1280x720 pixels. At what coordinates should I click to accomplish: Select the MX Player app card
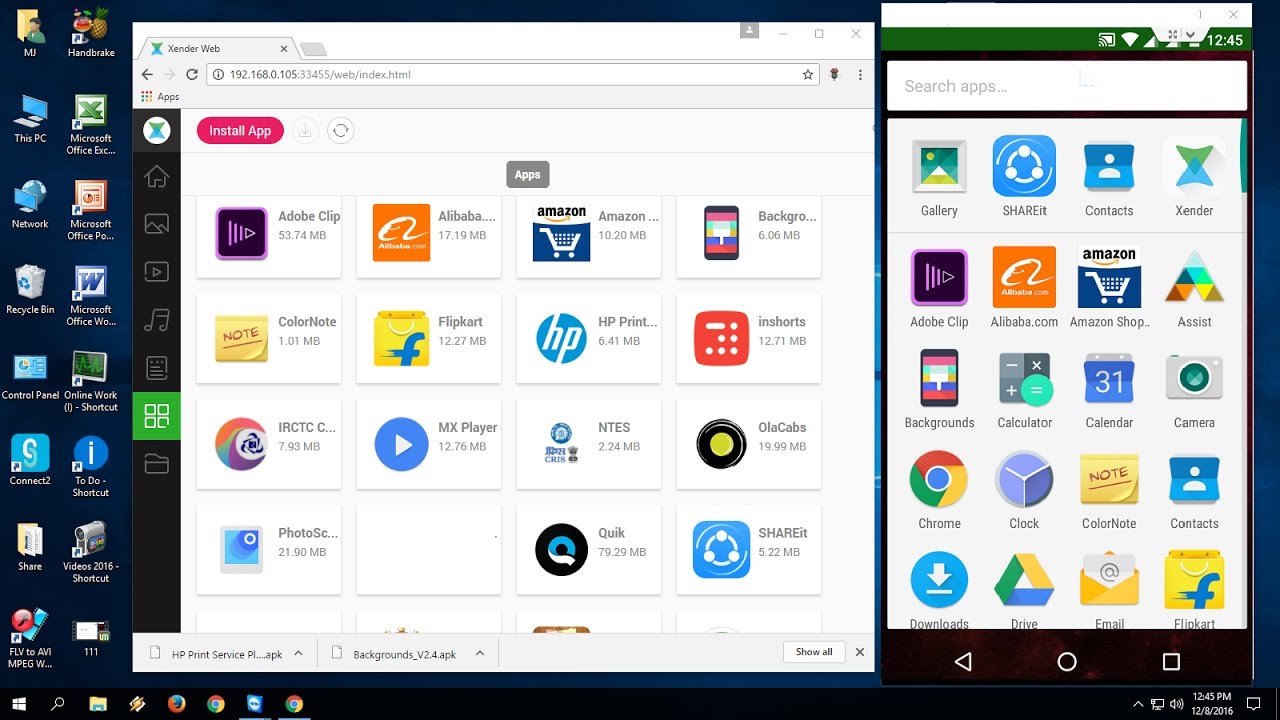pyautogui.click(x=429, y=444)
